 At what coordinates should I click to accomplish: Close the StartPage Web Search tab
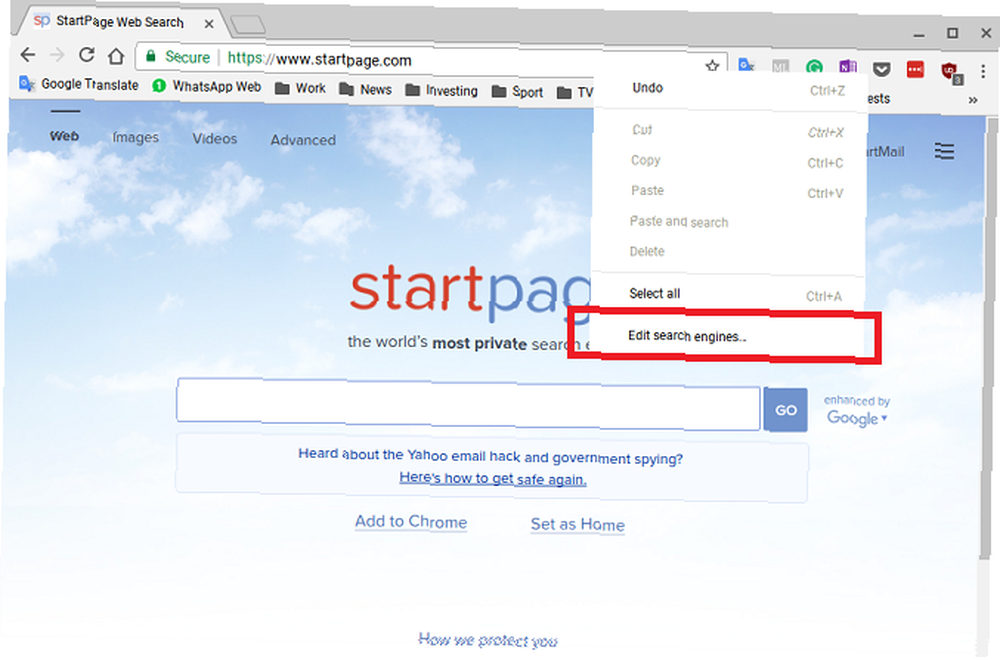pyautogui.click(x=209, y=24)
